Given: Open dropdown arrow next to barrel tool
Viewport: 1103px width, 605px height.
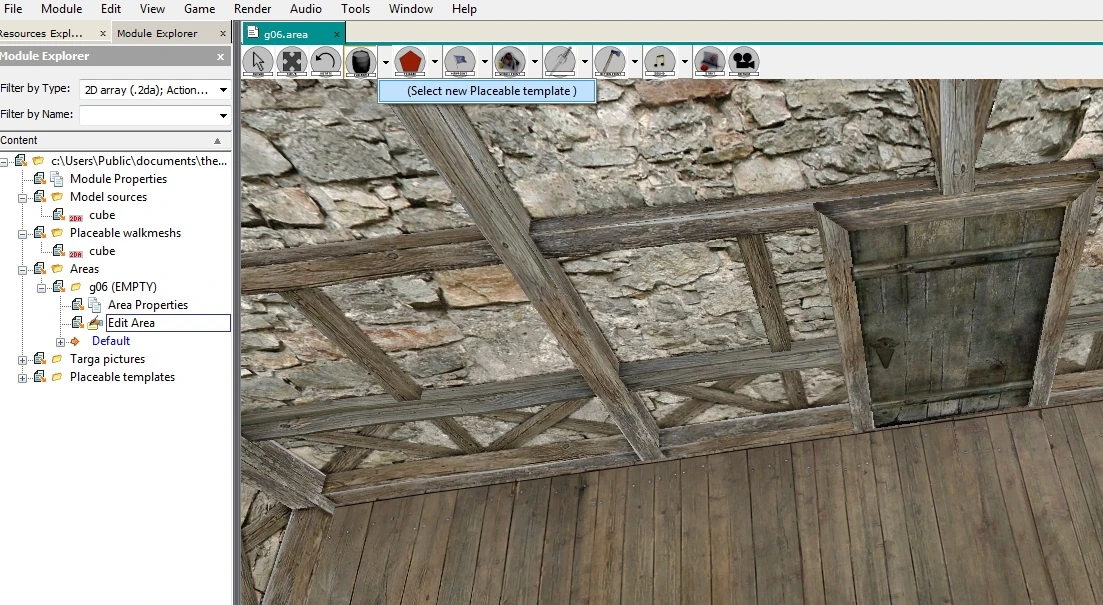Looking at the screenshot, I should 385,62.
